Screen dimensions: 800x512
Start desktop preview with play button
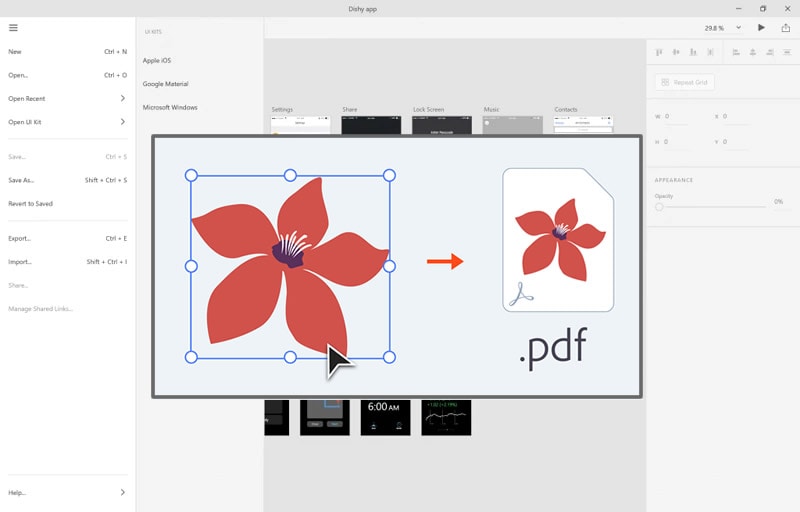[761, 28]
